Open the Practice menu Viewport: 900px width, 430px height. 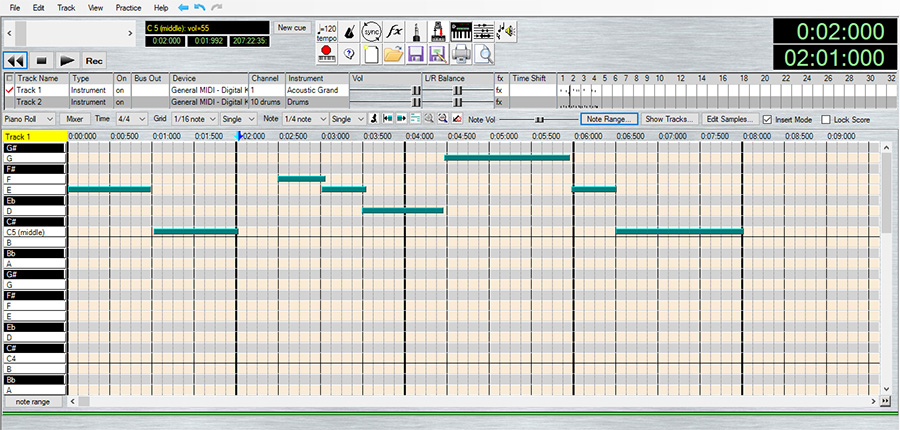point(129,8)
